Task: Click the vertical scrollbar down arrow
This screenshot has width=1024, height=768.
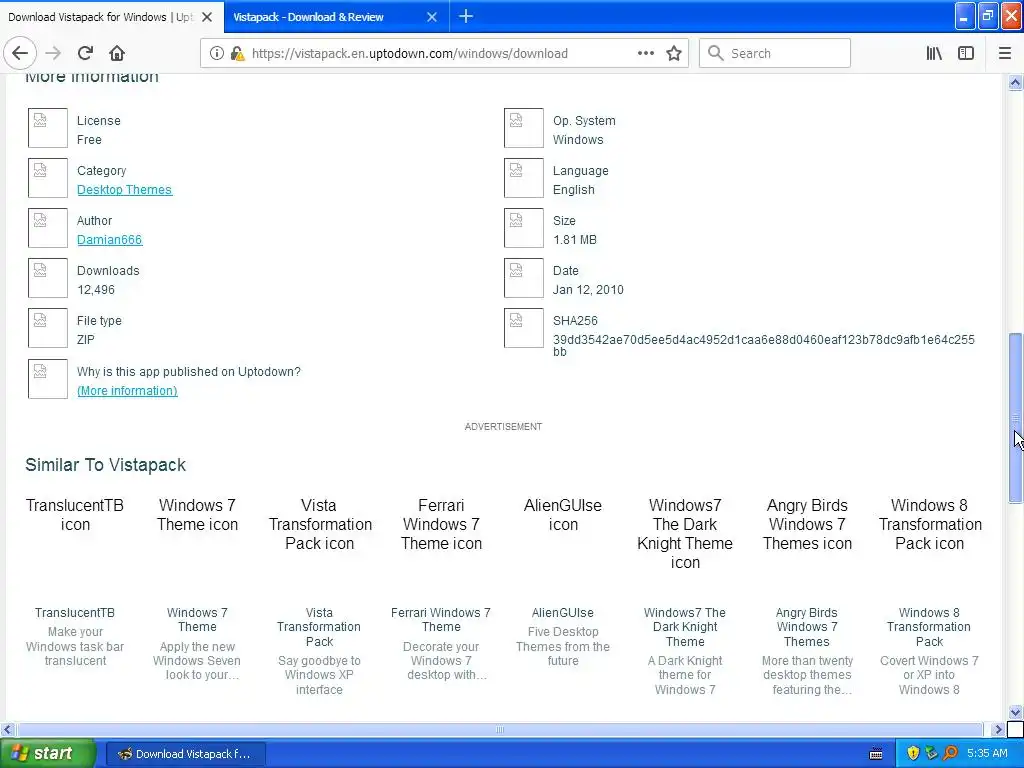Action: coord(1015,712)
